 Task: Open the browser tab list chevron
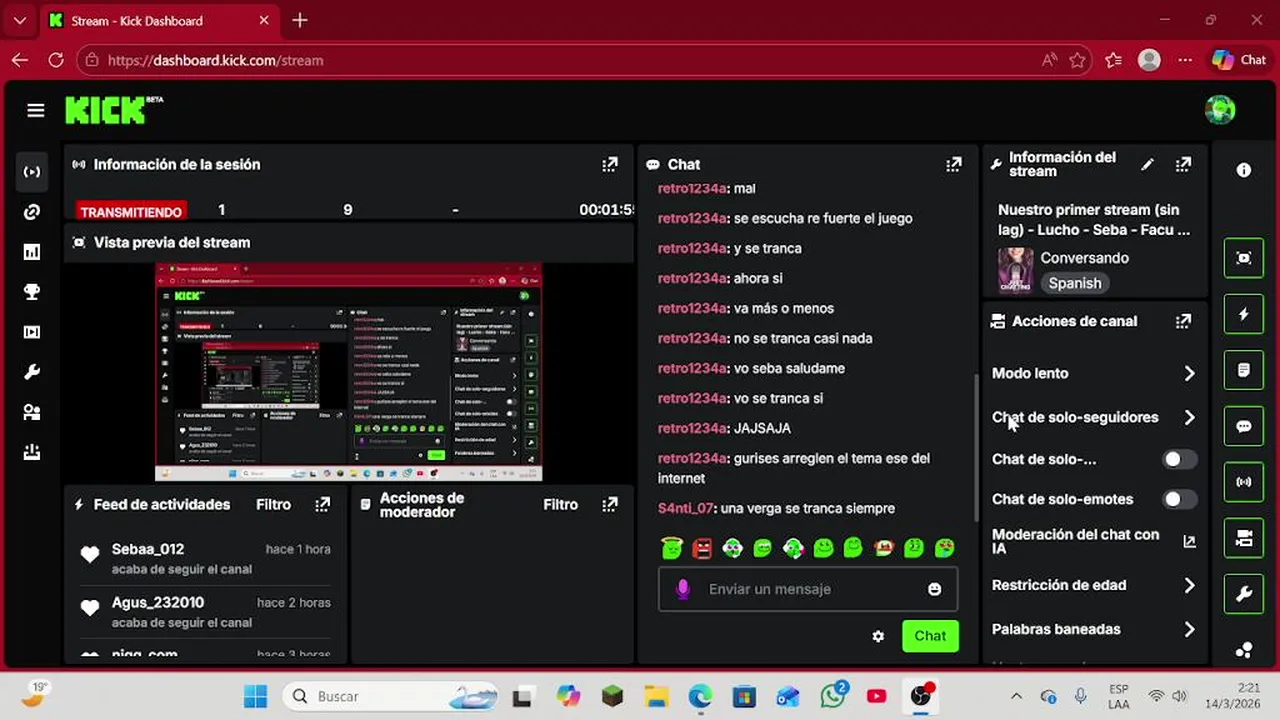pyautogui.click(x=20, y=20)
